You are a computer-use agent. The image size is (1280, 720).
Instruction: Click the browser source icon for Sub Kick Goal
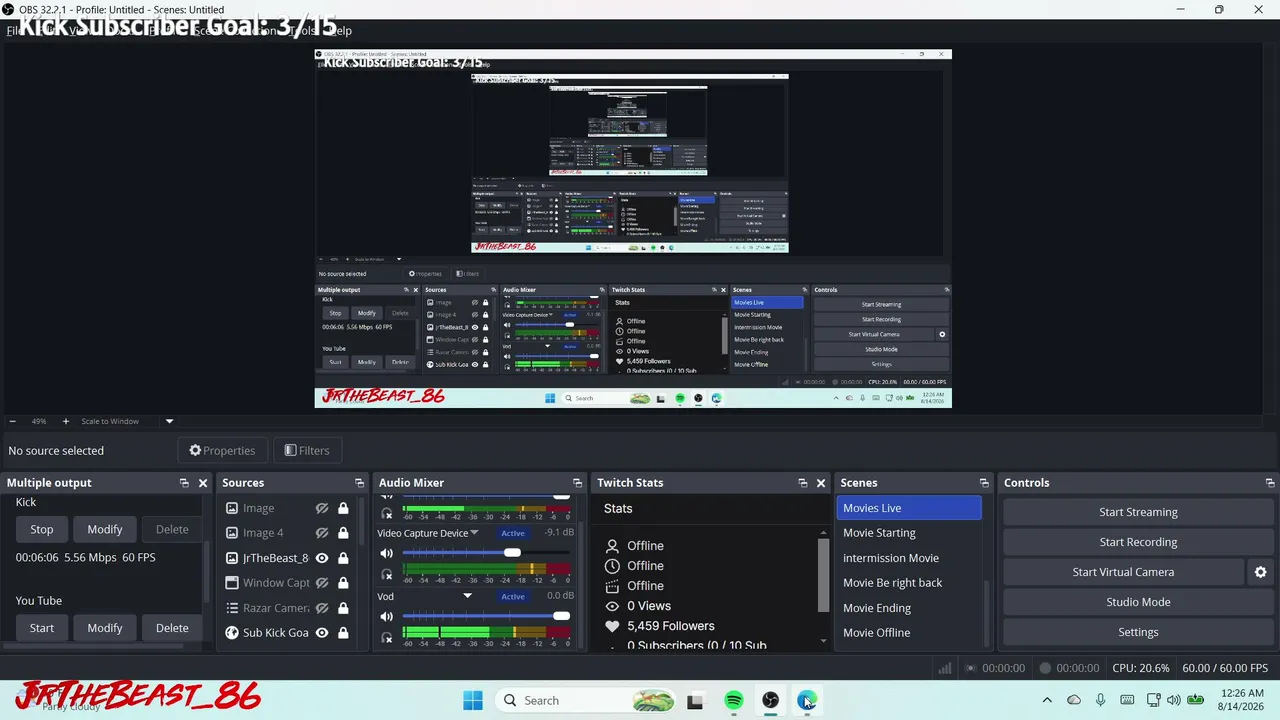[232, 633]
